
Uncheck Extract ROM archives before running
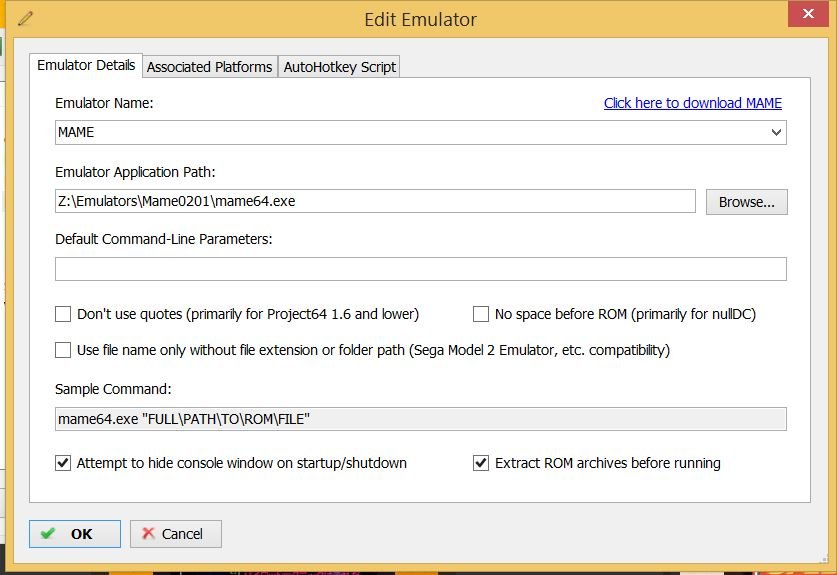(481, 463)
